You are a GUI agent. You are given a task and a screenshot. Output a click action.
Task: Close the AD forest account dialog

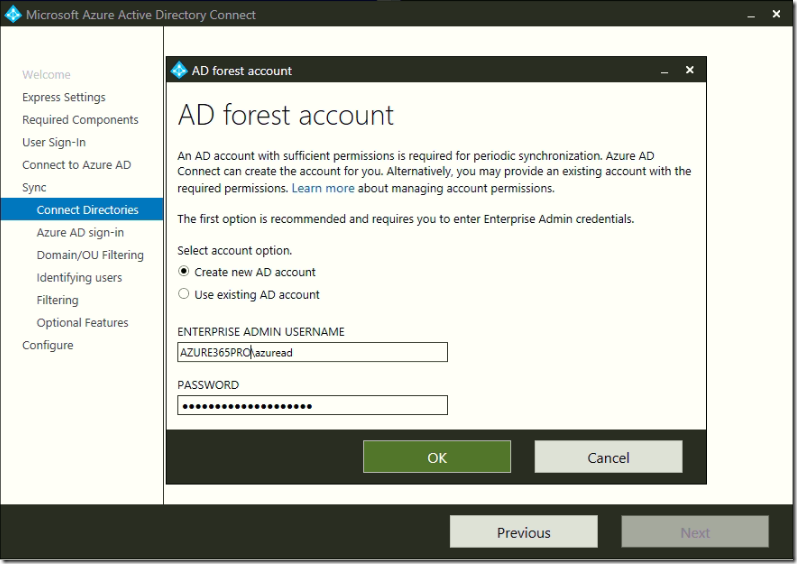pos(690,70)
